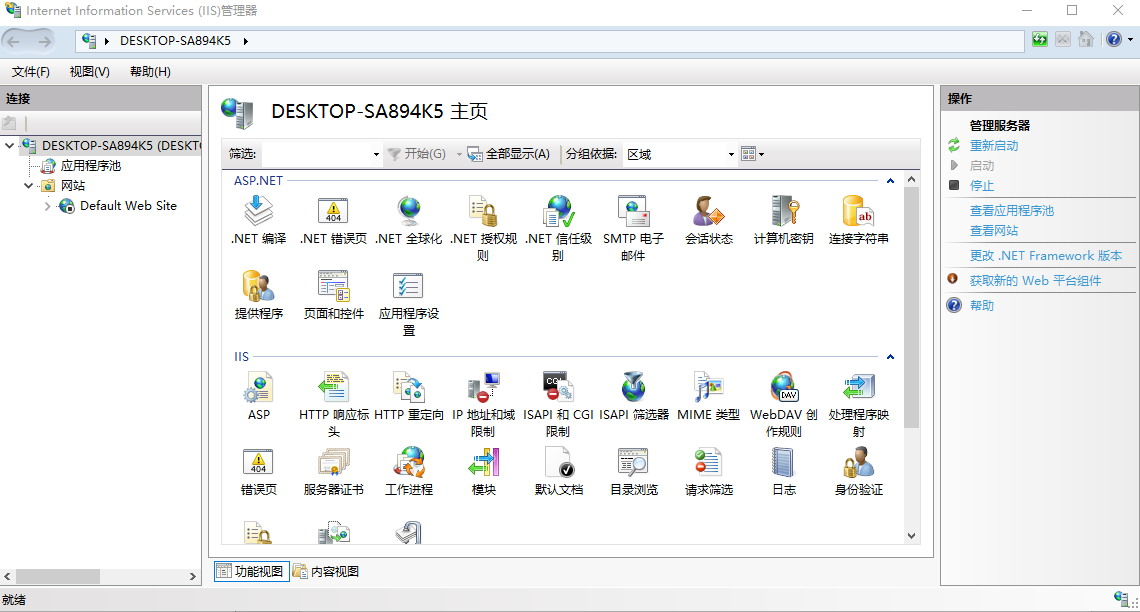Open the 处理程序映射 feature
The height and width of the screenshot is (612, 1140).
(x=857, y=388)
